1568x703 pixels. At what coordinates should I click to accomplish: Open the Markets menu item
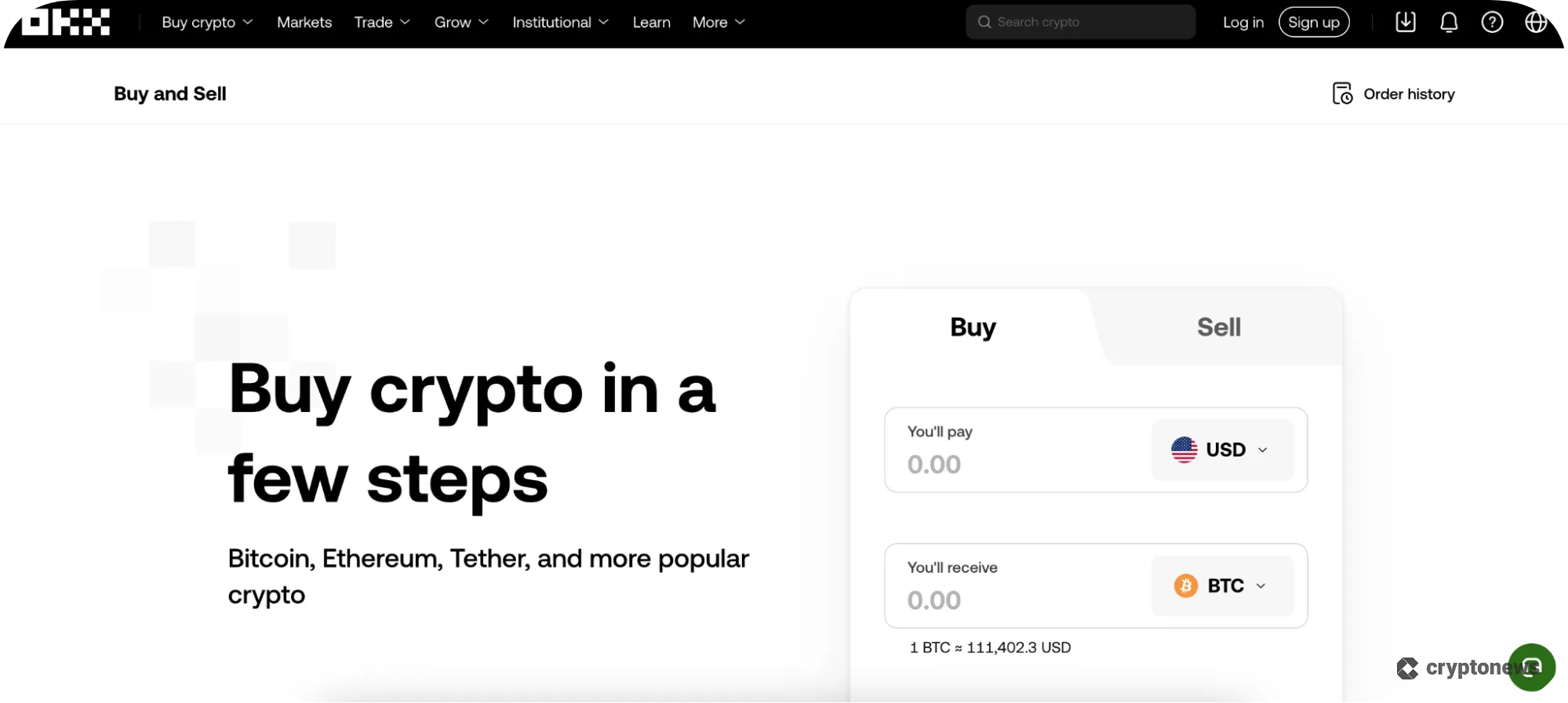coord(304,22)
